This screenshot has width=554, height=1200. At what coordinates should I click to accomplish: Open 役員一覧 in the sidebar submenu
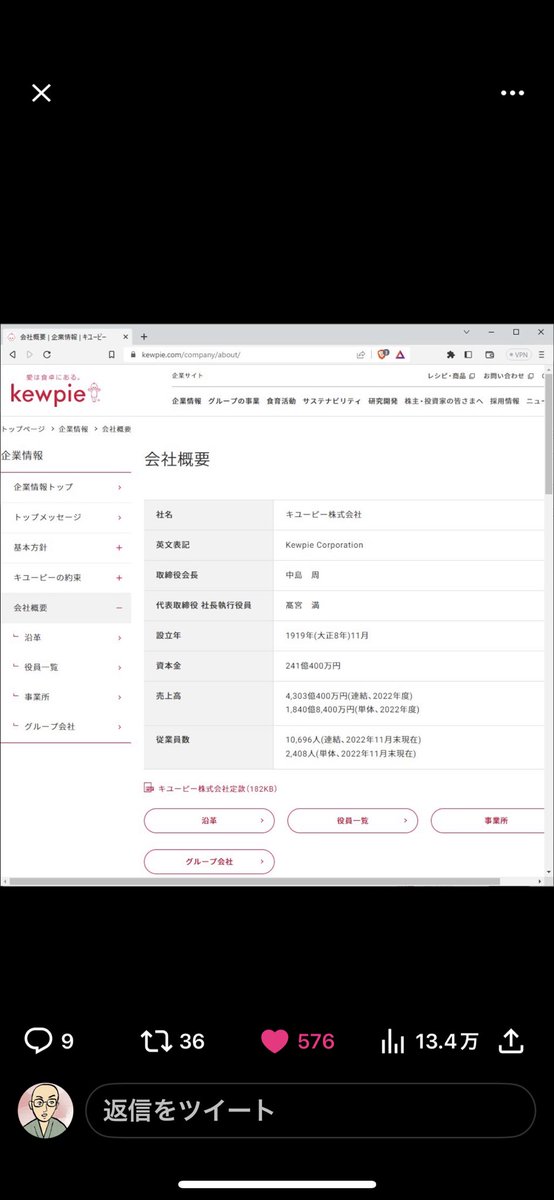(66, 667)
